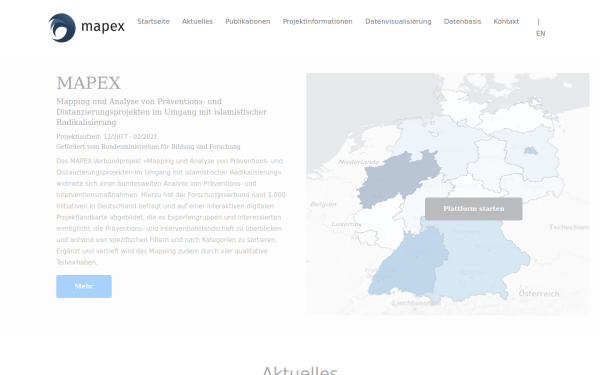Click the Liechtenstein label on the map
This screenshot has width=600, height=375.
point(416,303)
